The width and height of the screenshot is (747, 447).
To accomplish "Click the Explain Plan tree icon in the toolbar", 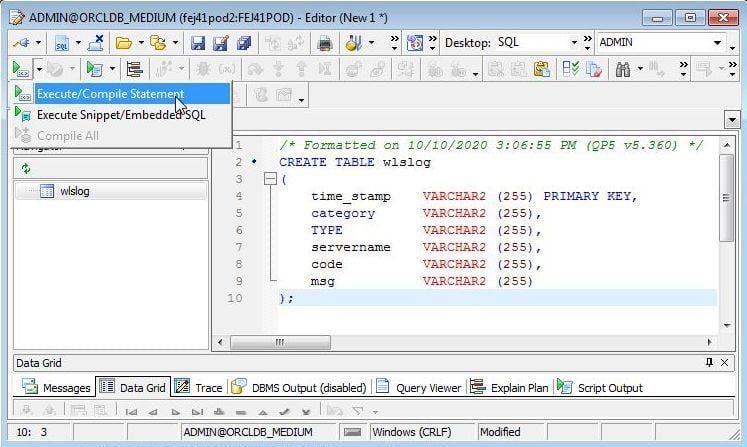I will 134,70.
